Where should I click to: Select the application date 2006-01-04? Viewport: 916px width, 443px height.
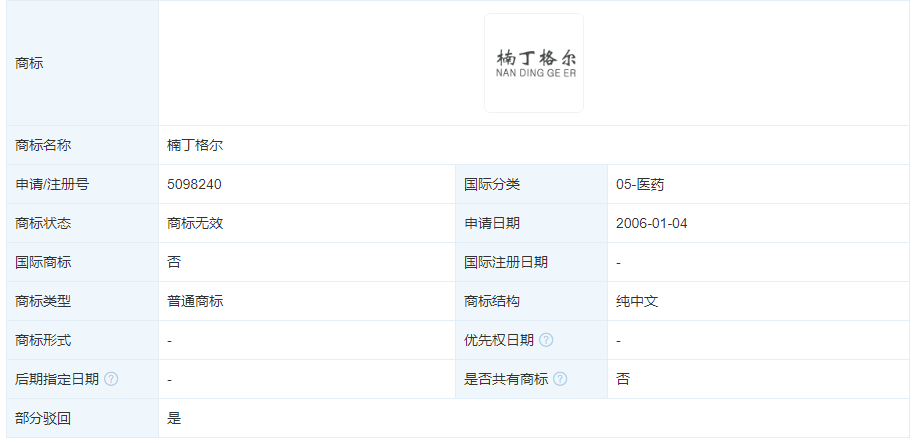[652, 223]
